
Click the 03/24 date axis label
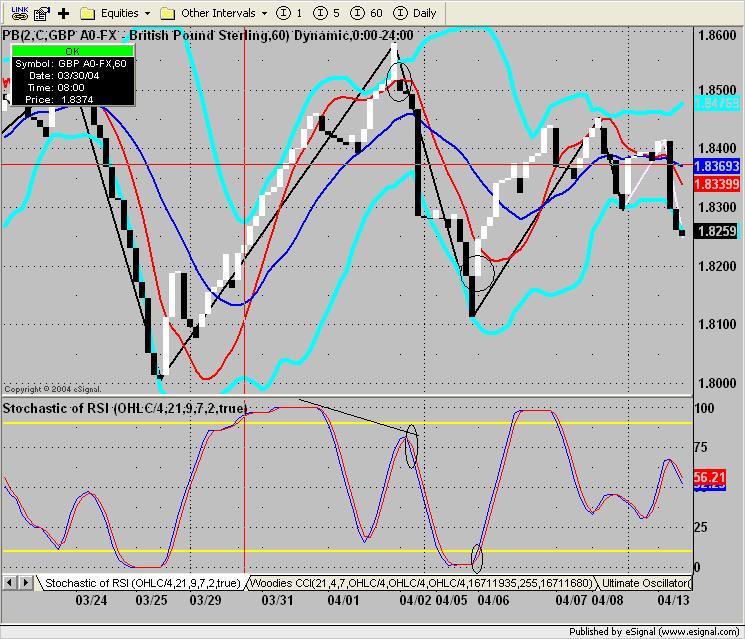point(91,601)
